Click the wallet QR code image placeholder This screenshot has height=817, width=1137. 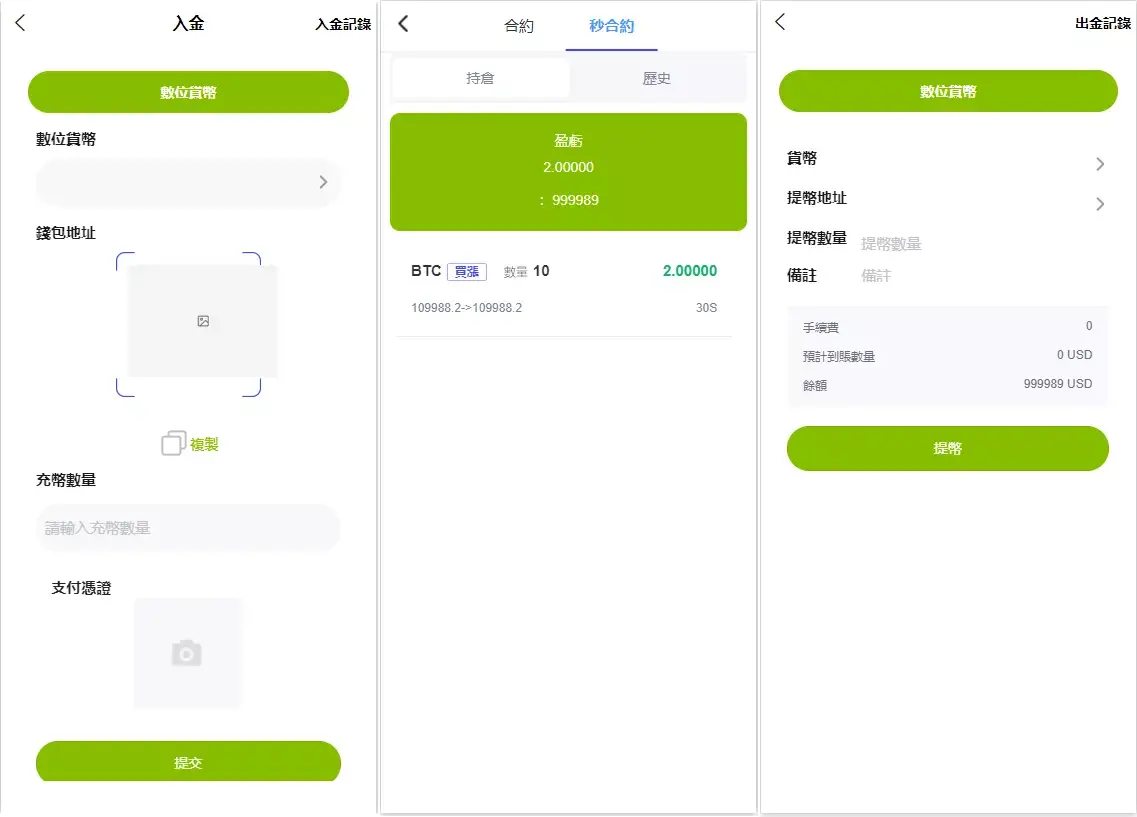(202, 321)
